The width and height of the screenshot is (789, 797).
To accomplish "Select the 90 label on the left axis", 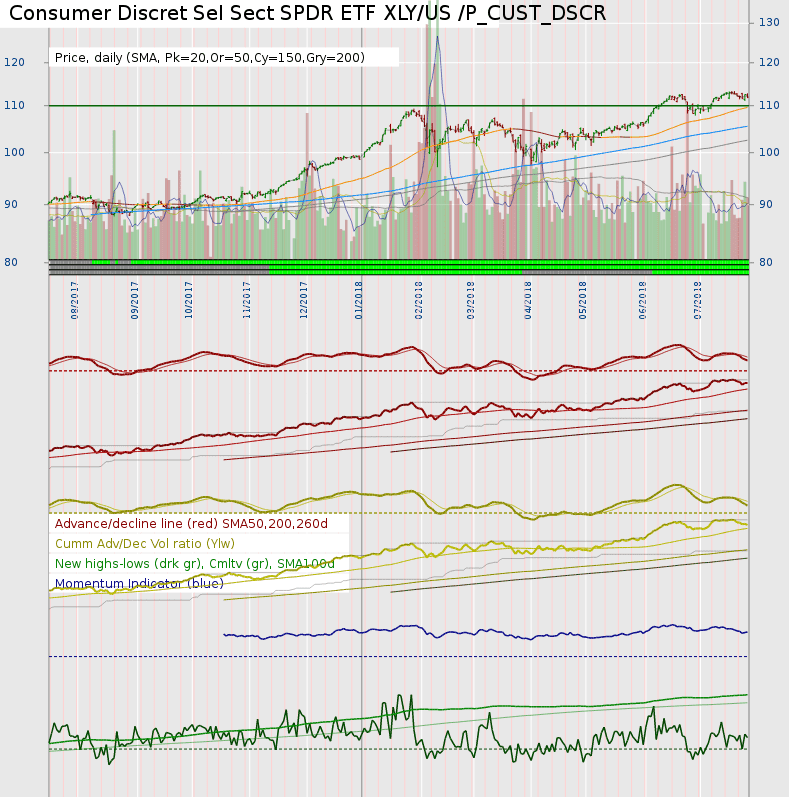I will tap(11, 204).
